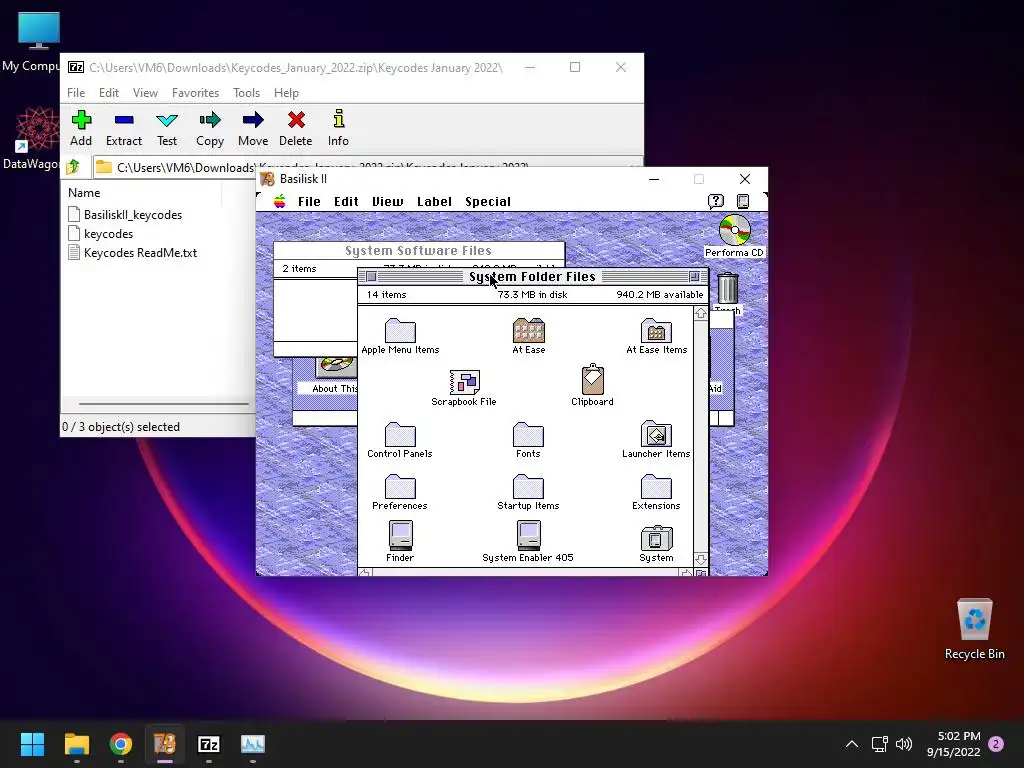Screen dimensions: 1024x768
Task: Click close box of System Folder Files window
Action: tap(372, 276)
